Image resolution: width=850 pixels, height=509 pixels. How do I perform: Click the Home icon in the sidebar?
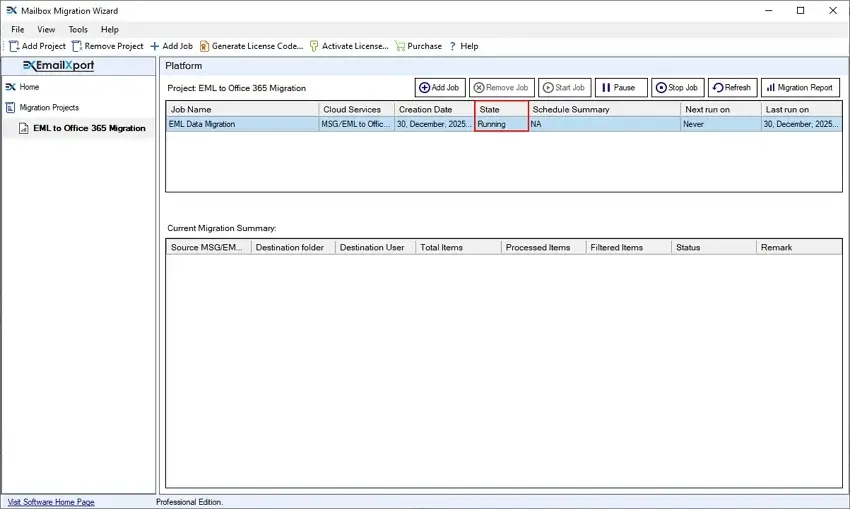(10, 87)
